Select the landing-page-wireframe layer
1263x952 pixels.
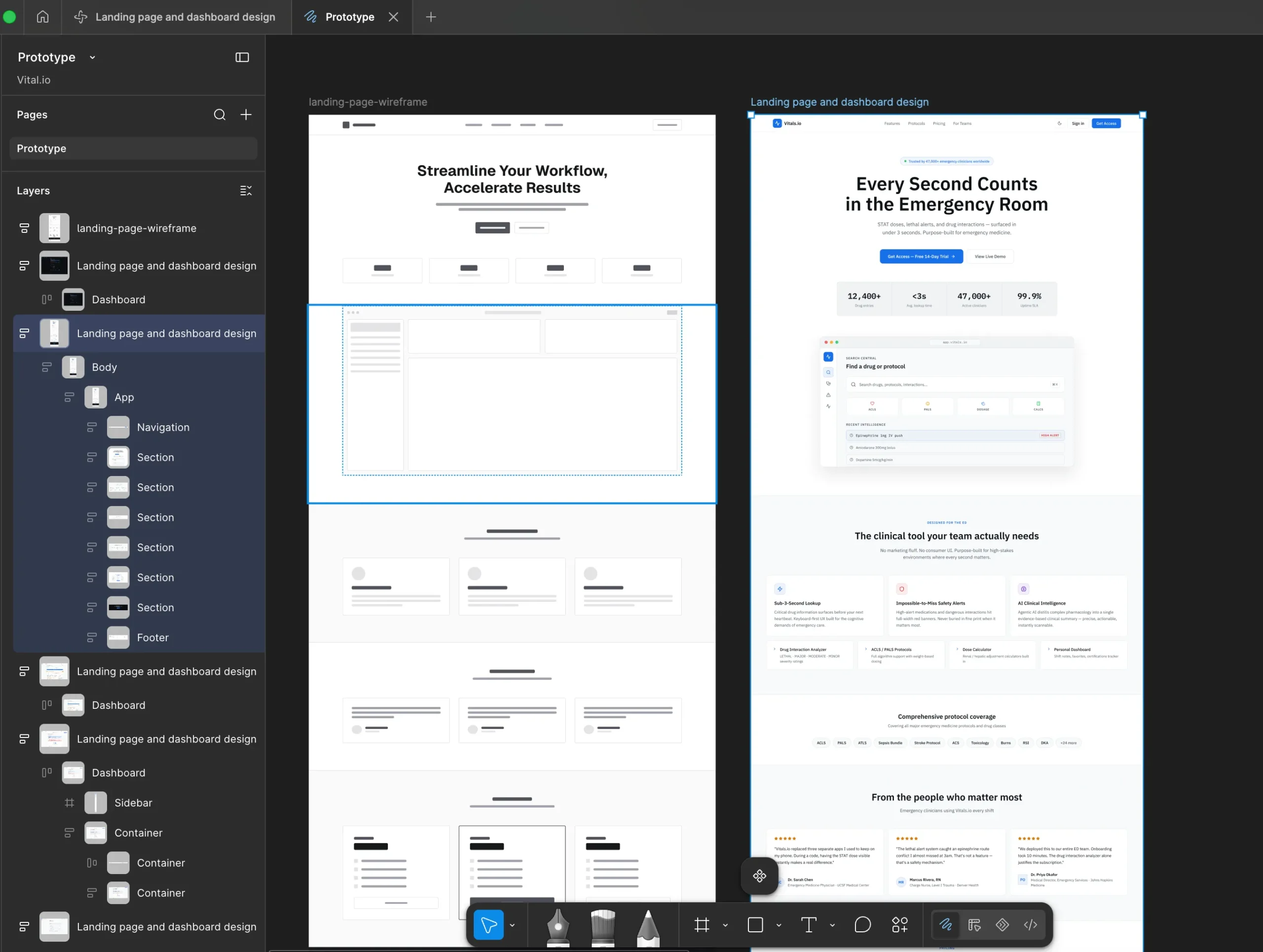pyautogui.click(x=137, y=228)
